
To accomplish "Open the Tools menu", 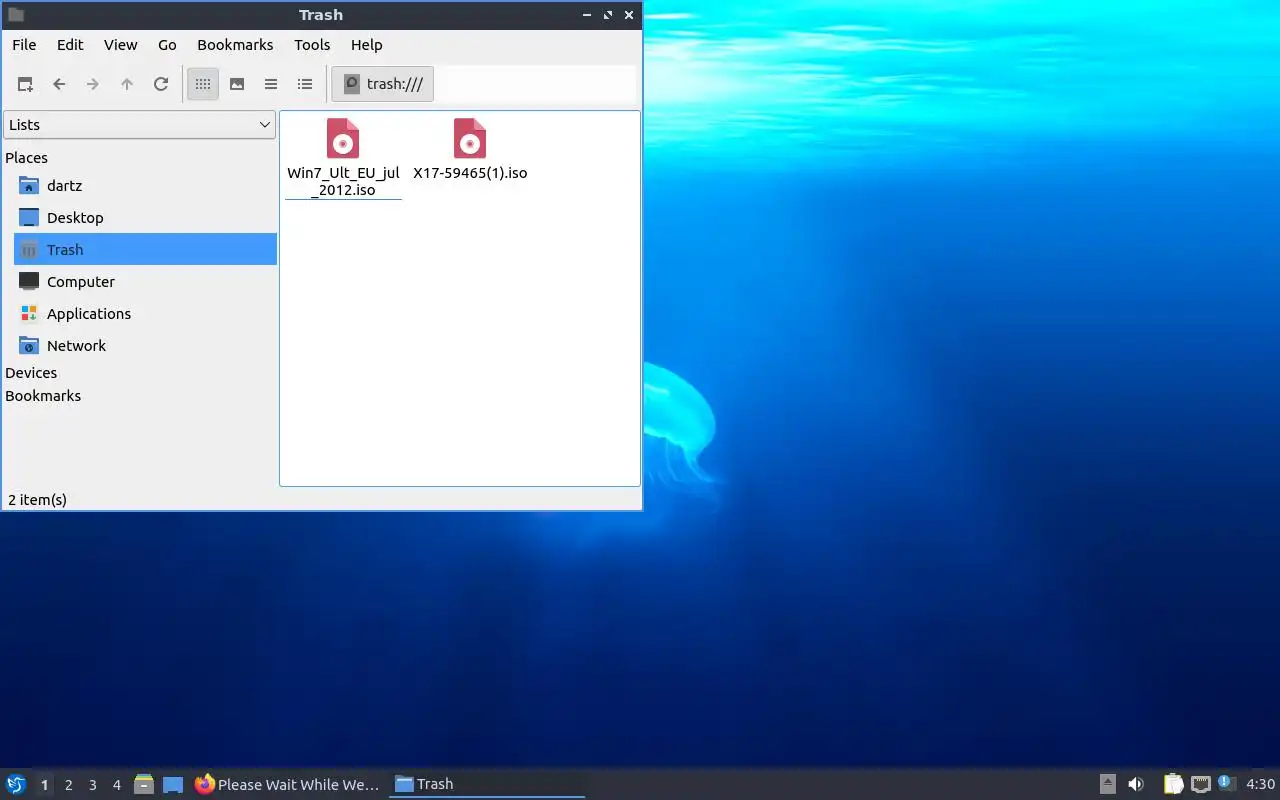I will (x=312, y=45).
